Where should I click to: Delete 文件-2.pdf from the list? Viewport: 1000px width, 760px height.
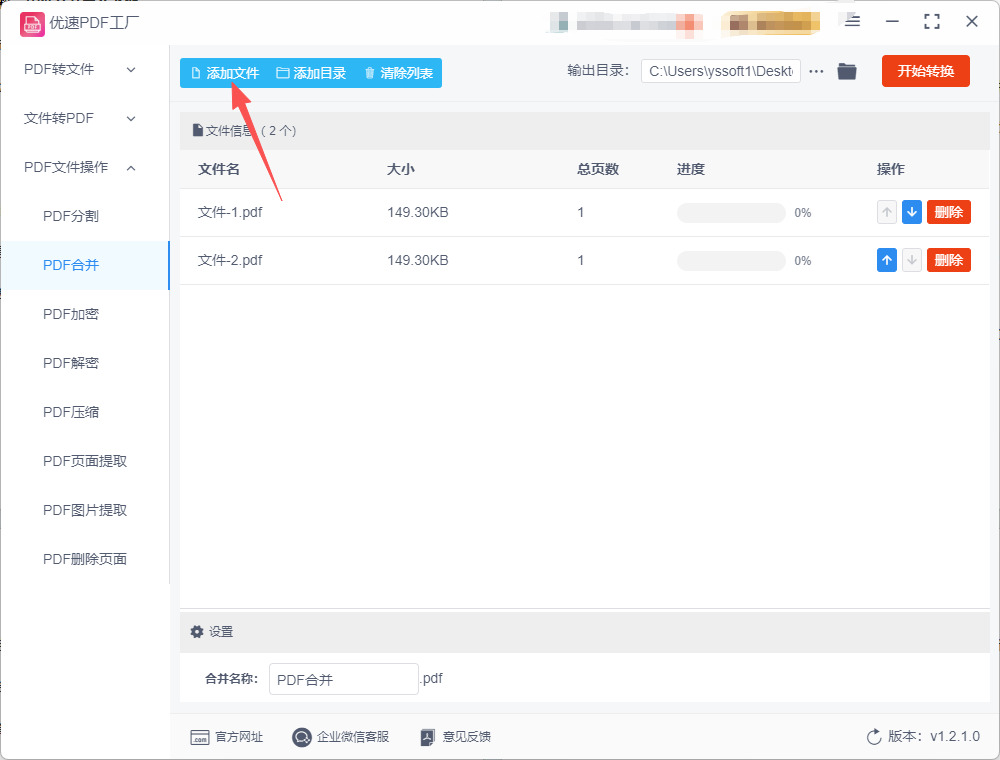point(948,260)
